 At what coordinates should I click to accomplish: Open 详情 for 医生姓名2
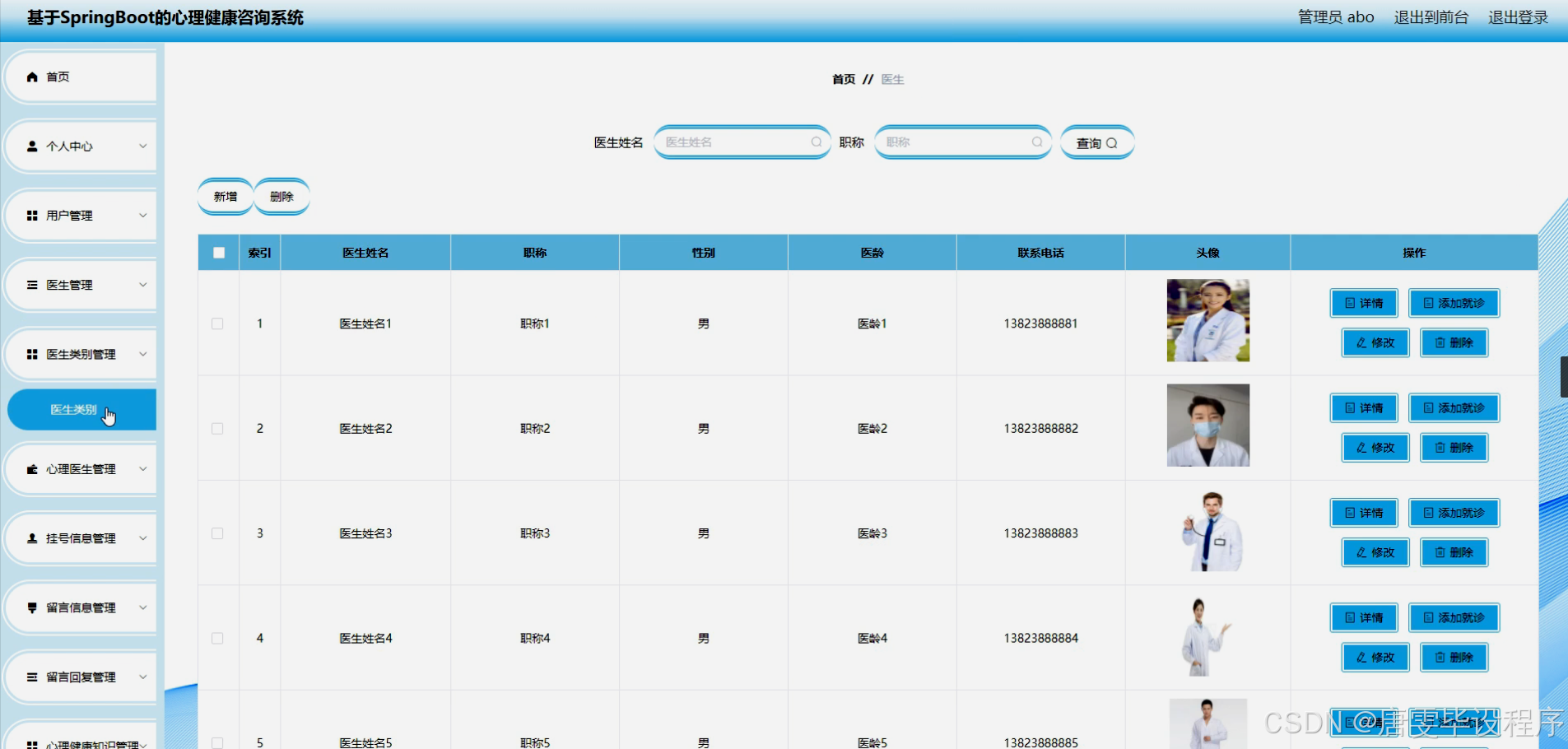click(1364, 408)
